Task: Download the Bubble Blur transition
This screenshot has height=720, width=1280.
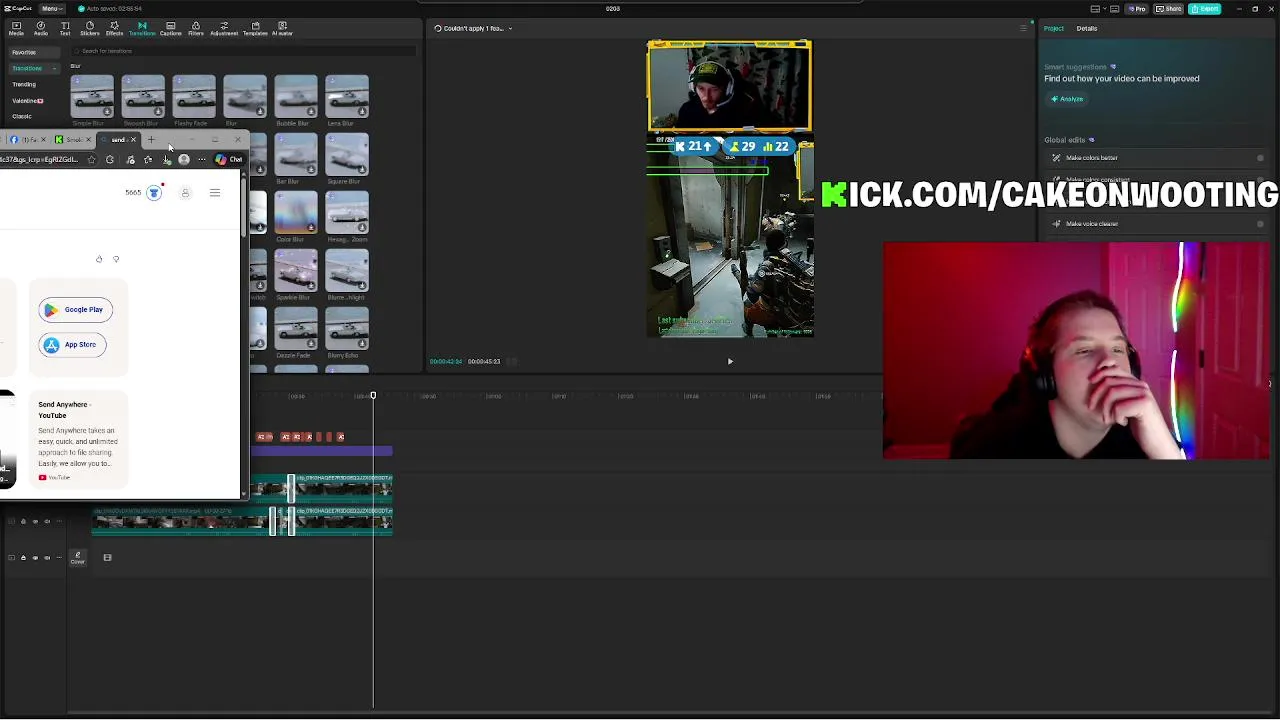Action: click(x=311, y=112)
